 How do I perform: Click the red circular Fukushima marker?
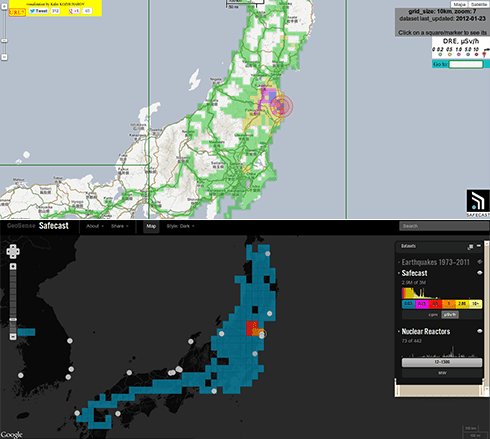point(282,106)
